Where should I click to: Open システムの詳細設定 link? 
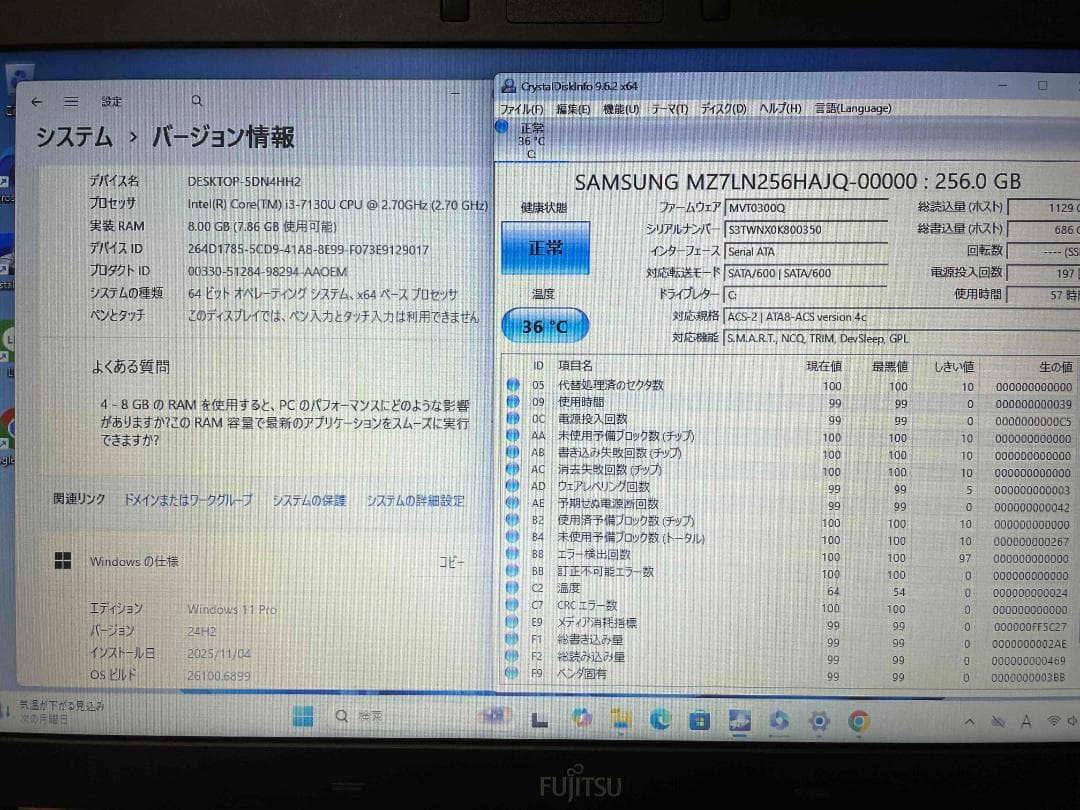(x=415, y=501)
